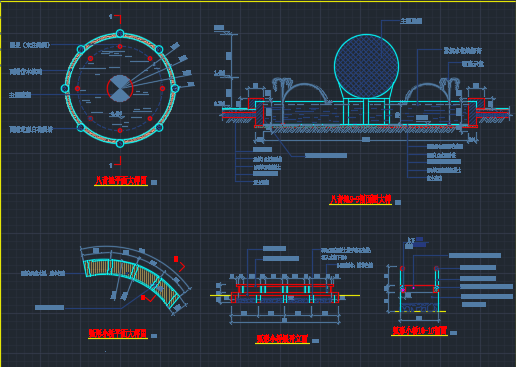Select red cut marker above the curved bridge
516x367 pixels.
[179, 263]
